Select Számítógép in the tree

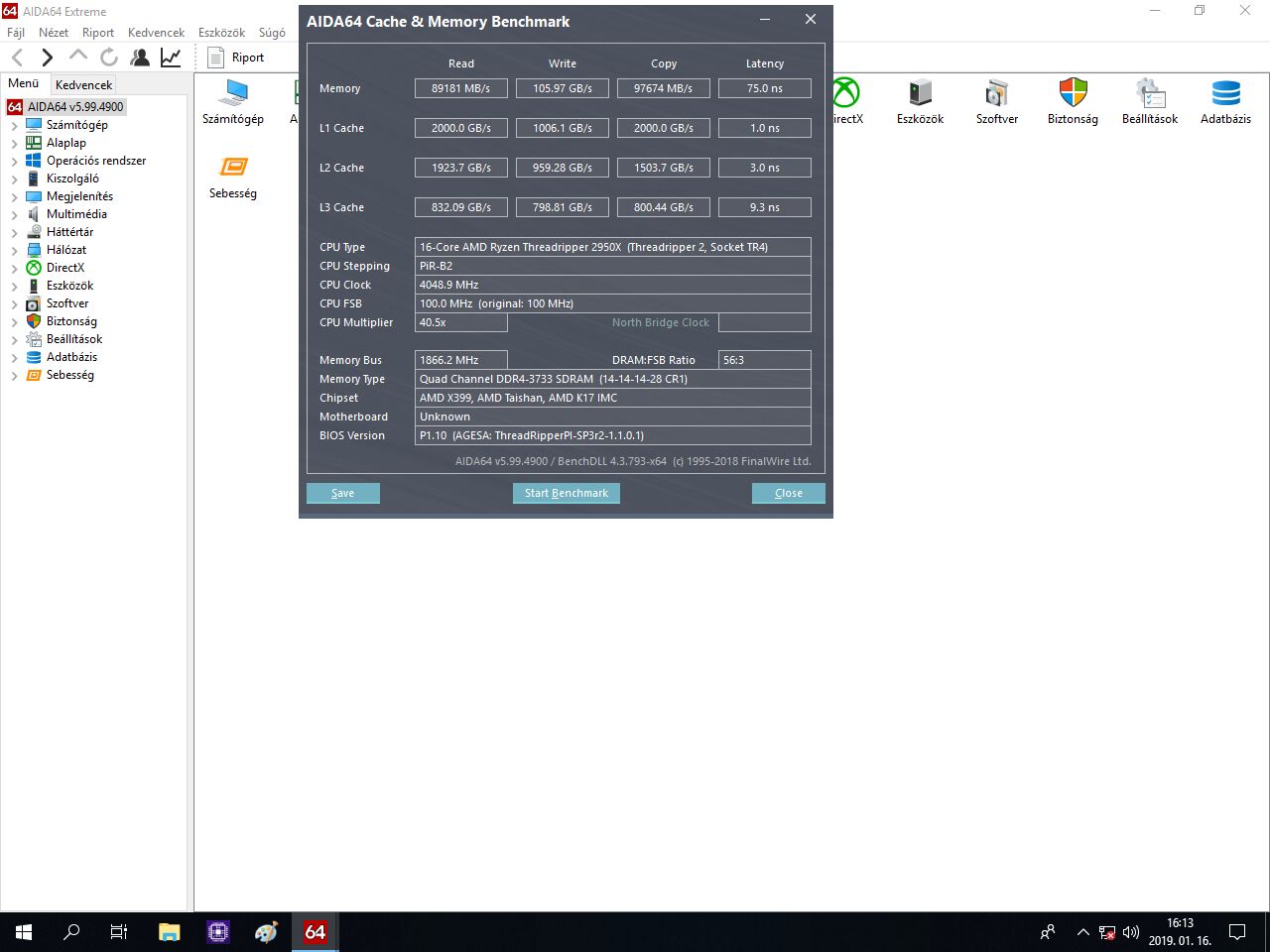pyautogui.click(x=76, y=125)
